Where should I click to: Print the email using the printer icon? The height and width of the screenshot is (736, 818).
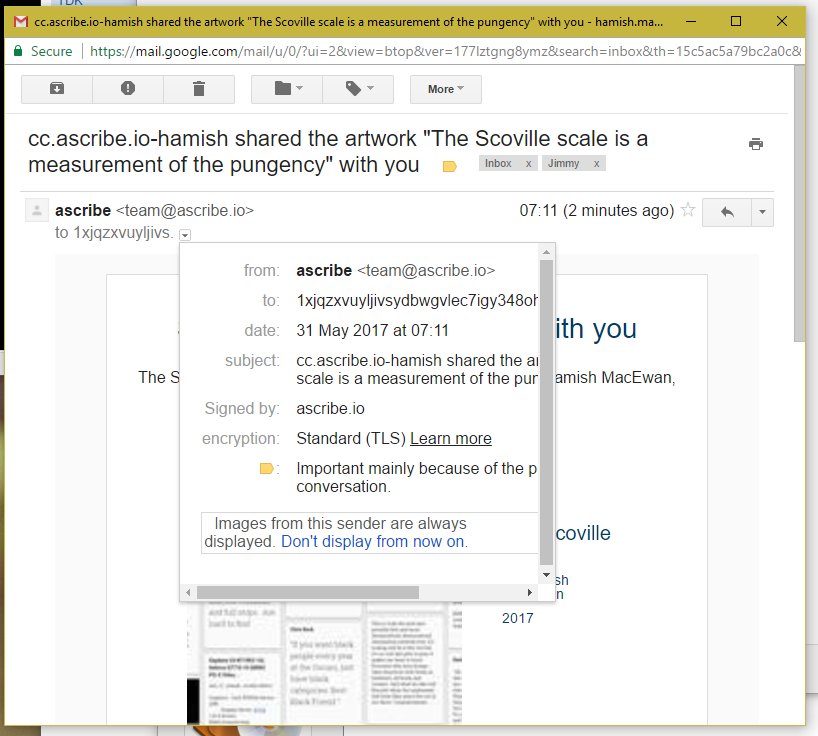[x=755, y=143]
